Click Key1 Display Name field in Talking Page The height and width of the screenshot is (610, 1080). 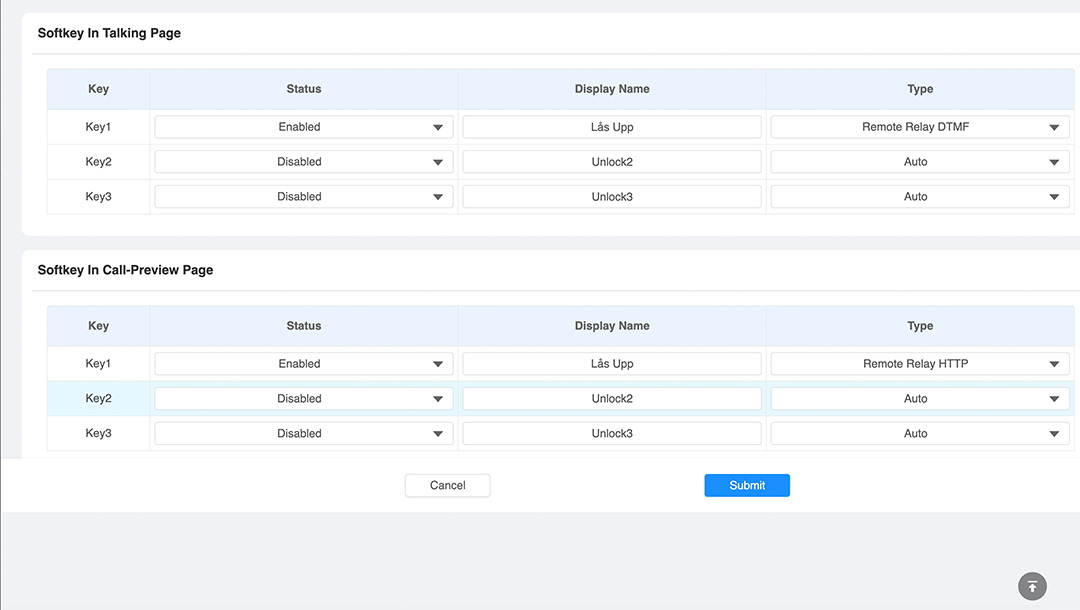tap(612, 127)
